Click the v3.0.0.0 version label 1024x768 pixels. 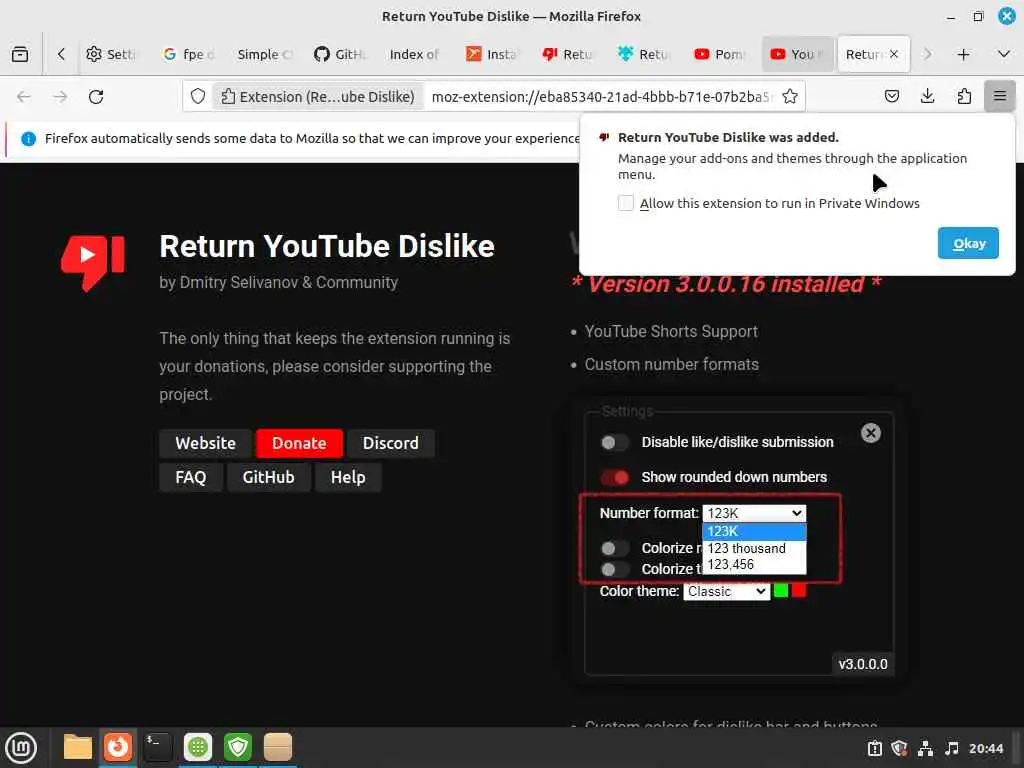[863, 664]
